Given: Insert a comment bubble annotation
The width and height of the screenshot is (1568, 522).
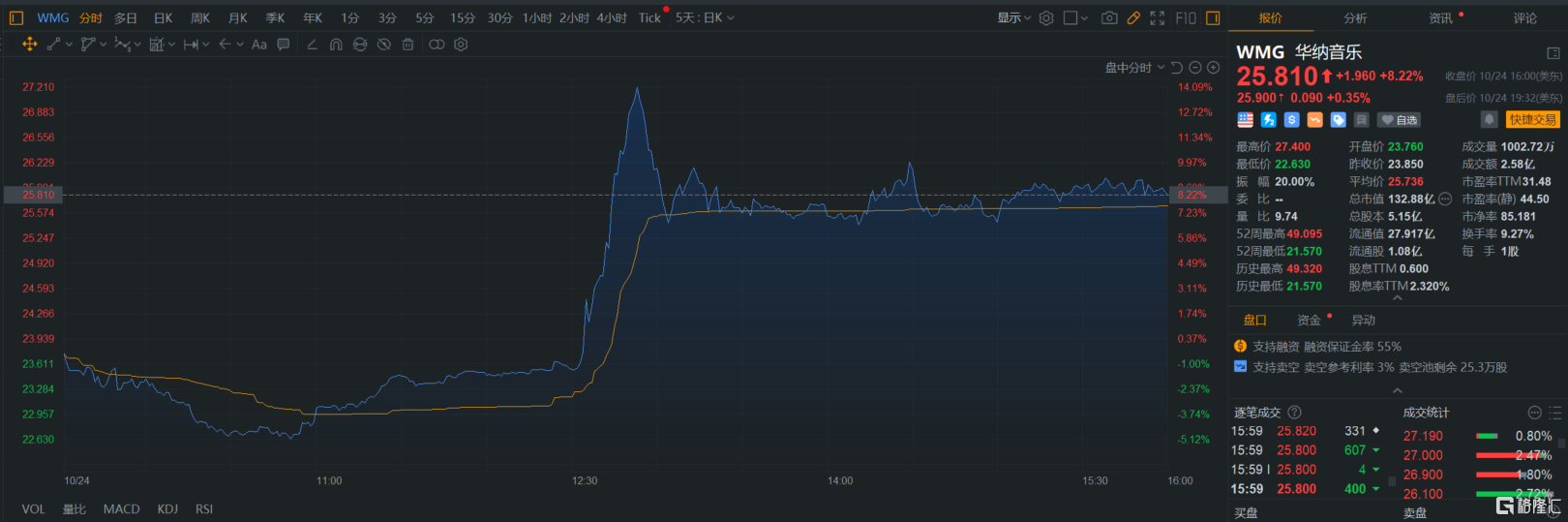Looking at the screenshot, I should 284,45.
